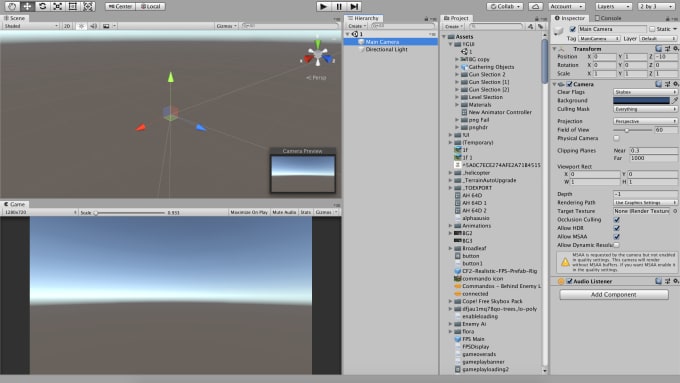Click the scene orientation gizmo
This screenshot has height=383, width=680.
(318, 55)
